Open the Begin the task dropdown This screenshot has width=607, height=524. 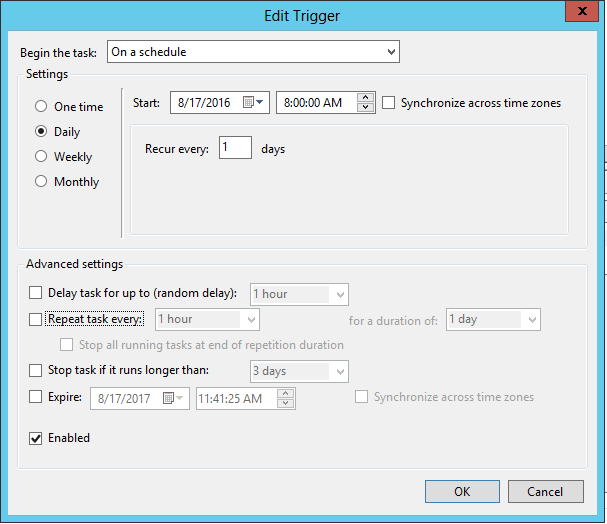click(x=254, y=51)
